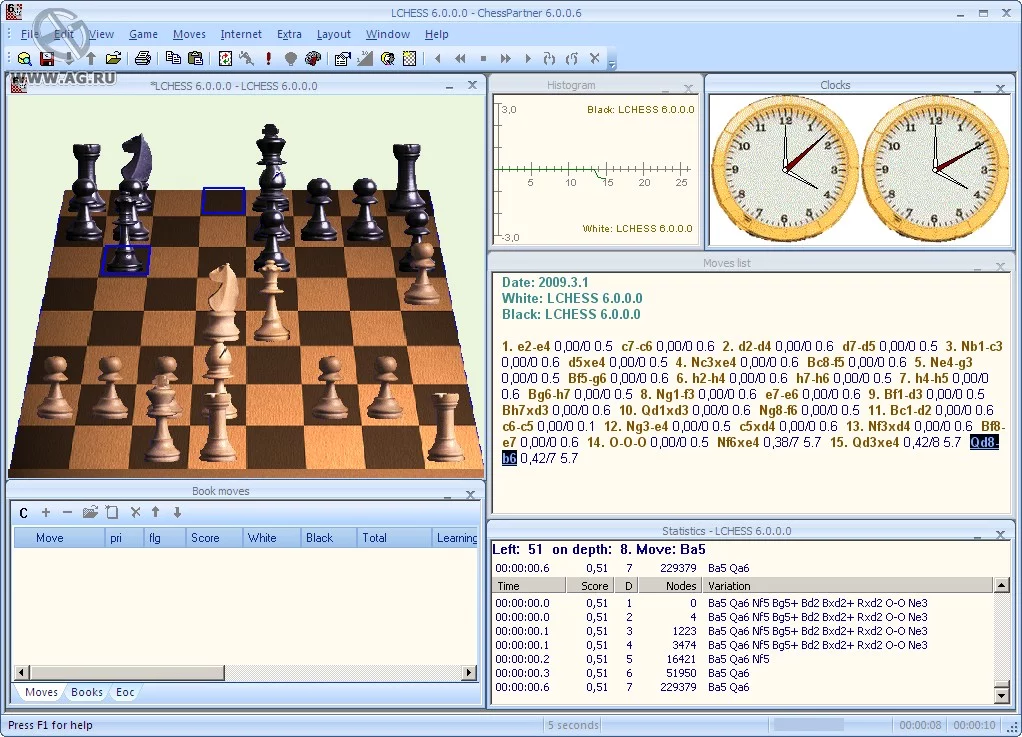Click the X delete icon in Book moves
Viewport: 1022px width, 737px height.
coord(135,513)
